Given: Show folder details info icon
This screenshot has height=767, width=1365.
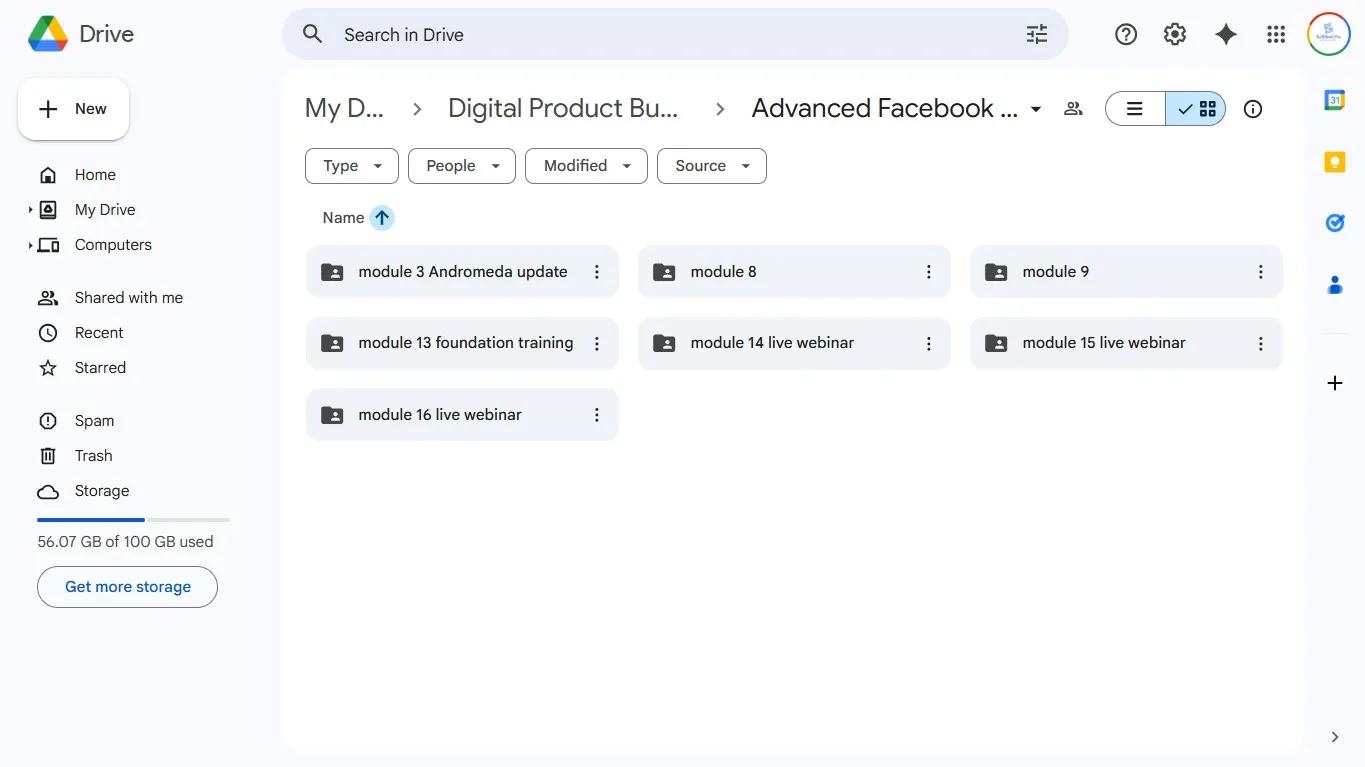Looking at the screenshot, I should tap(1252, 109).
